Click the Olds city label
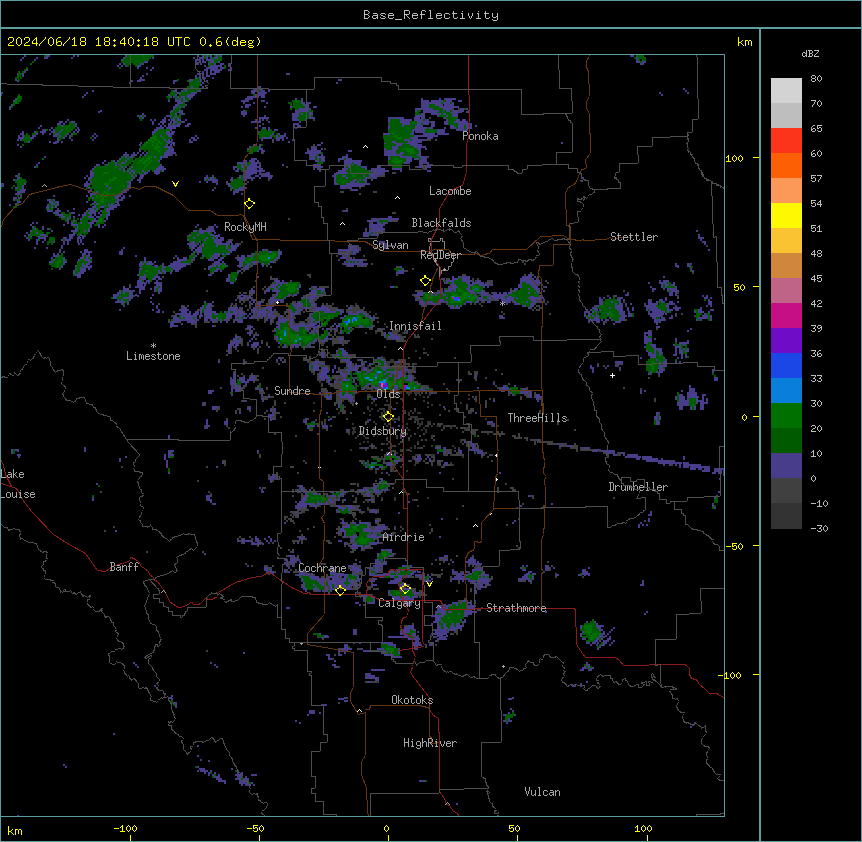The width and height of the screenshot is (862, 842). (388, 394)
